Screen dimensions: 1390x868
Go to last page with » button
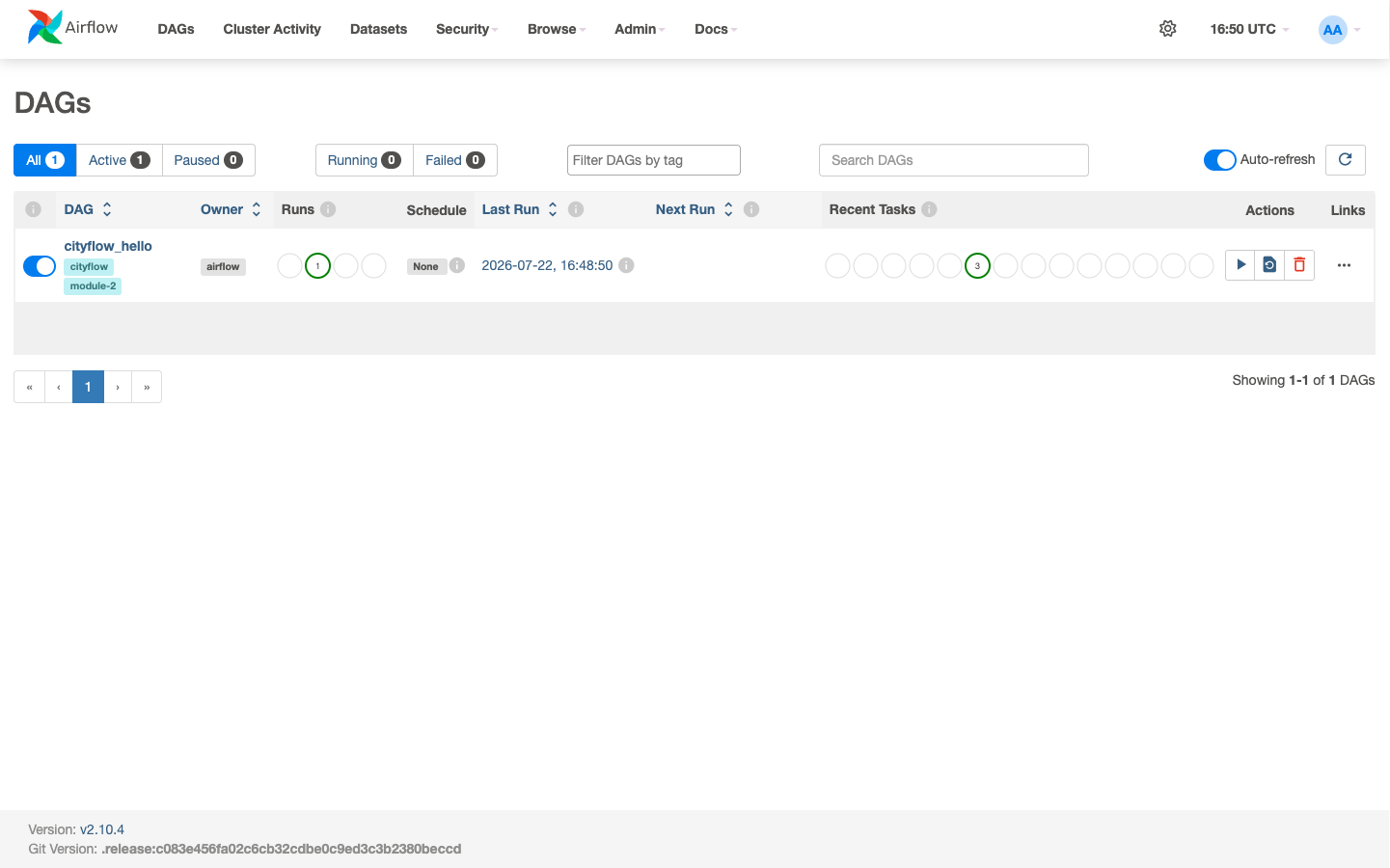point(147,387)
